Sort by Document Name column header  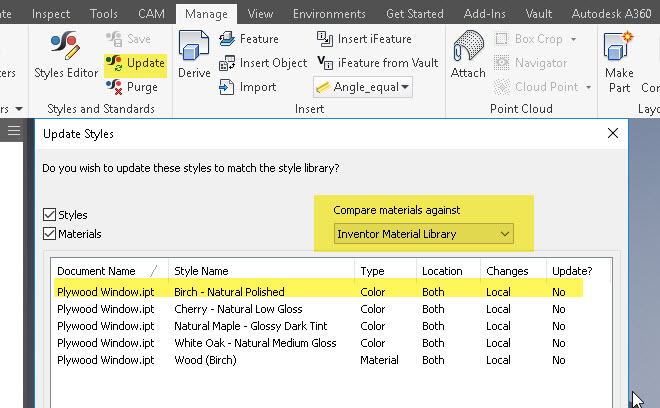(109, 271)
